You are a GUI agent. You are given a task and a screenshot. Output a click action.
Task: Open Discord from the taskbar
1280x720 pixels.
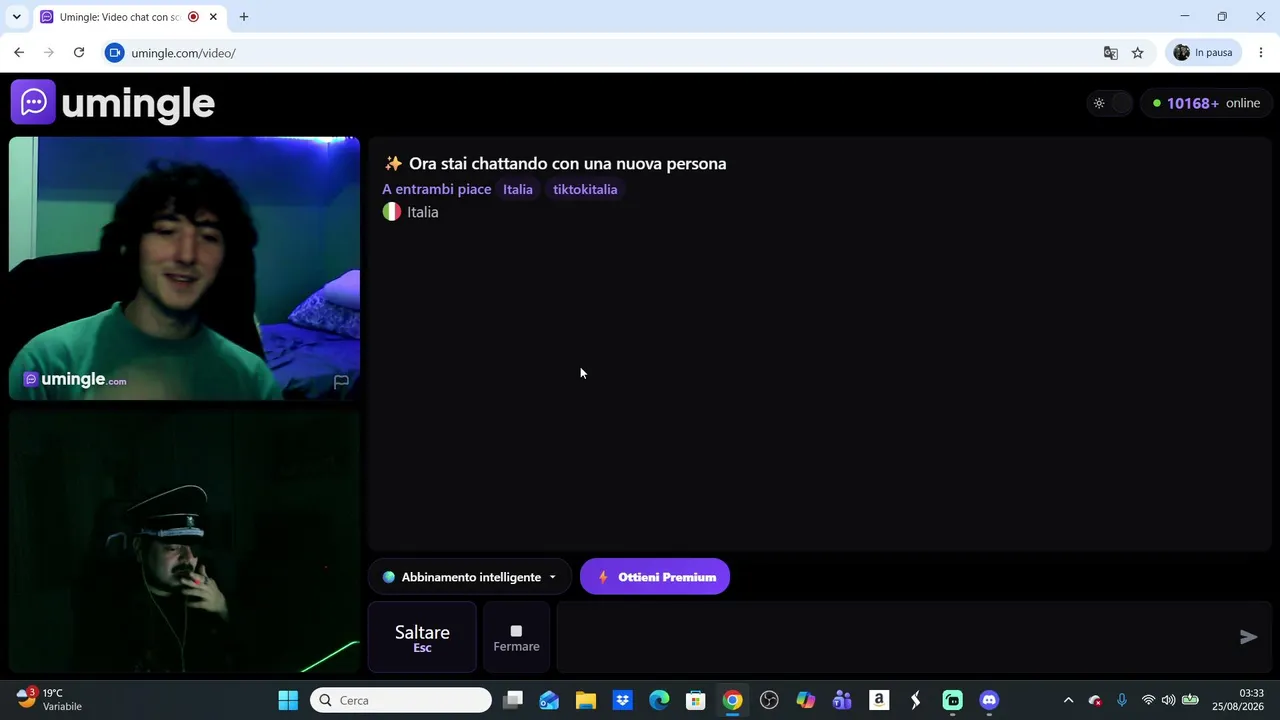[x=989, y=700]
